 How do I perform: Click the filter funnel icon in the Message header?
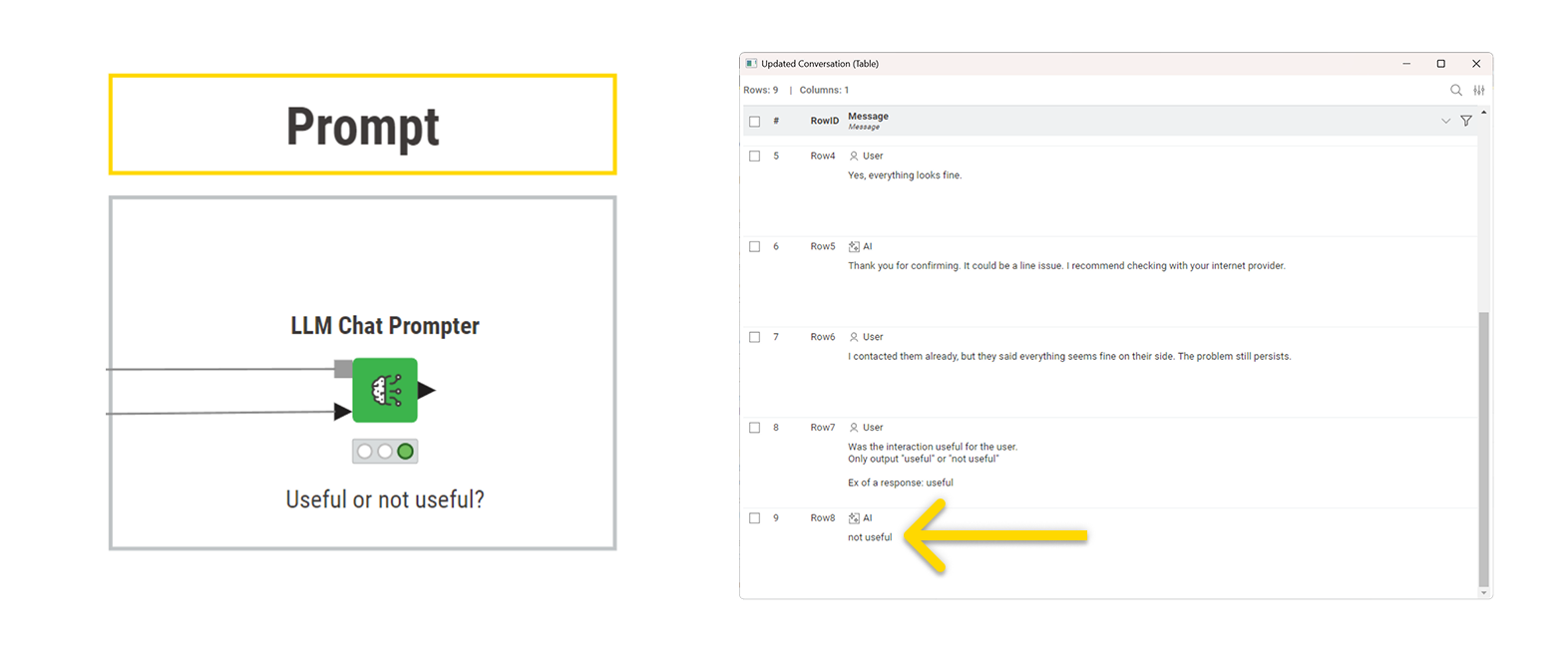click(1466, 121)
